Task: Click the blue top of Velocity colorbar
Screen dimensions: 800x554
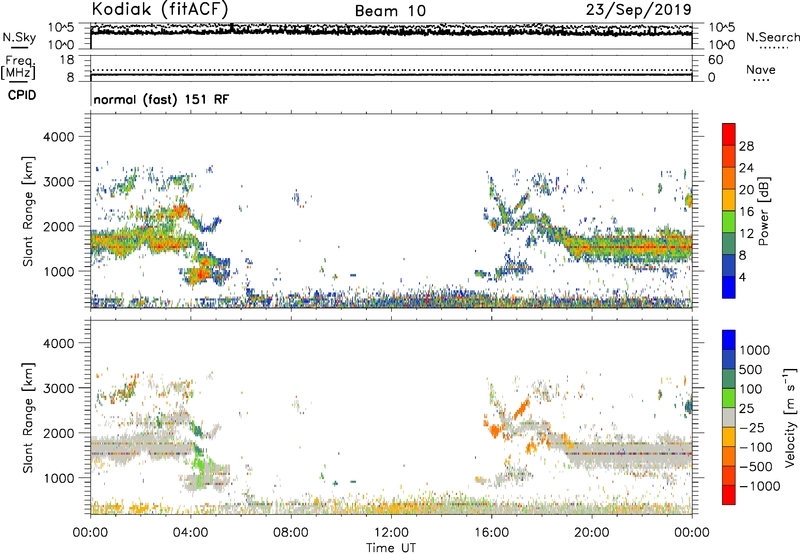Action: pyautogui.click(x=729, y=340)
